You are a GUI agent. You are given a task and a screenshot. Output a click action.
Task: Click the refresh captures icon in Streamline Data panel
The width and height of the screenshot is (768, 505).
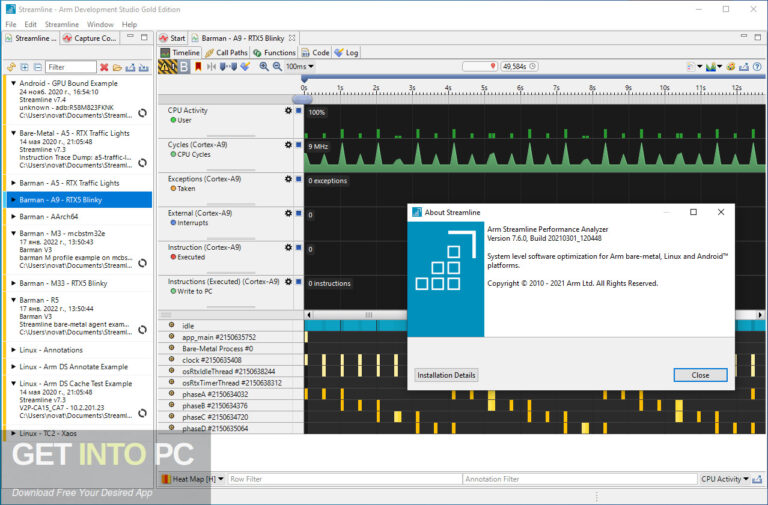pos(11,67)
